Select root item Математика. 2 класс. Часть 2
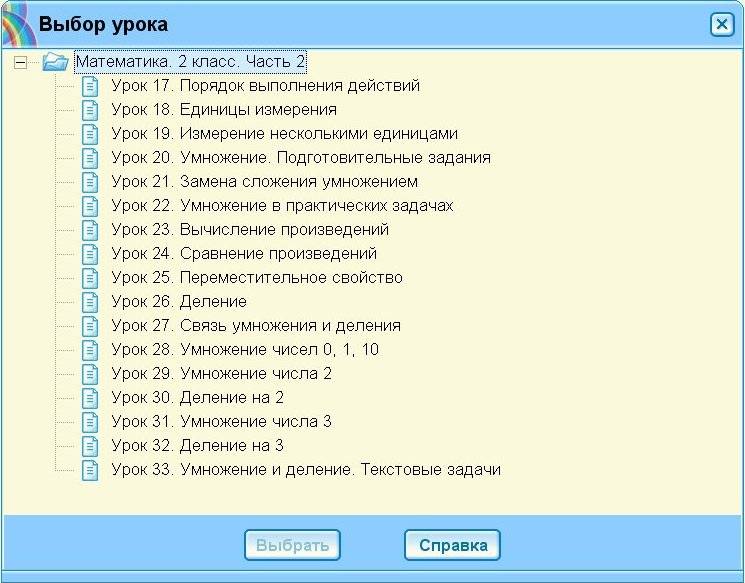745x583 pixels. tap(191, 62)
